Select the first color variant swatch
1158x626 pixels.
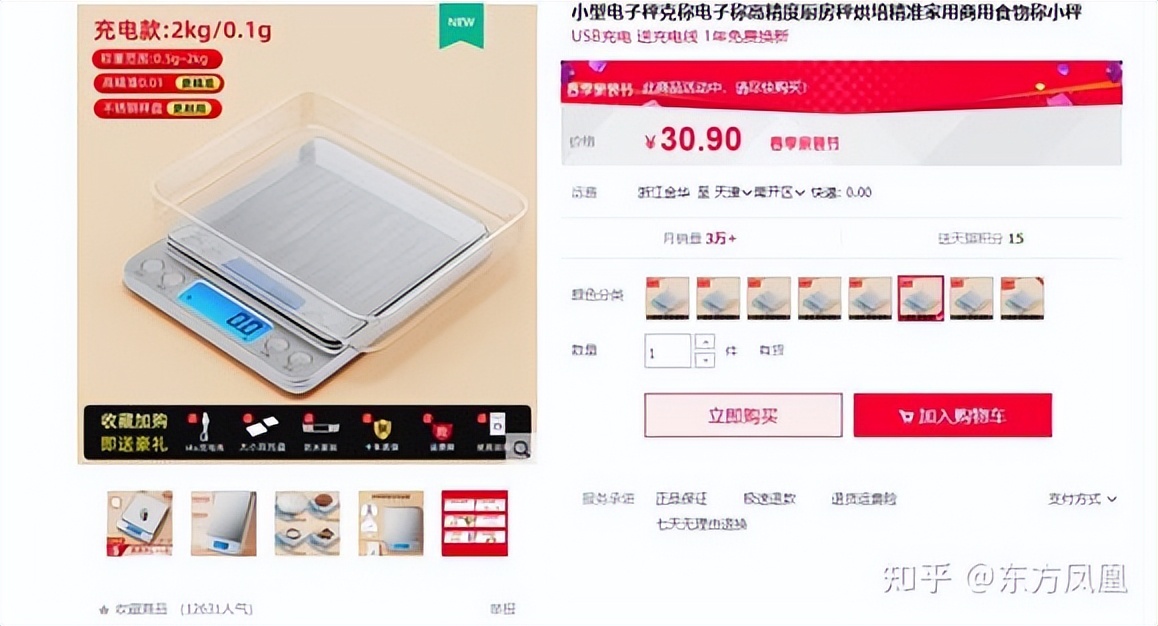click(668, 298)
